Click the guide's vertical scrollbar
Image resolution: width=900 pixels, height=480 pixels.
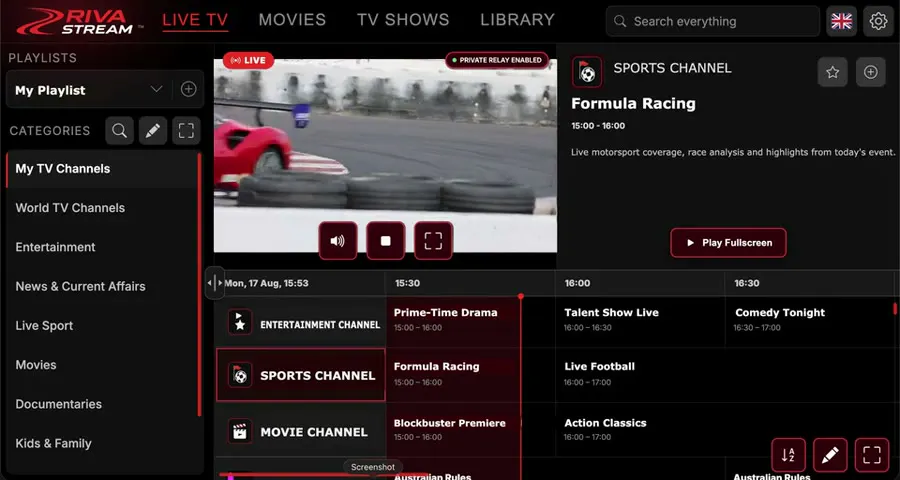[x=895, y=309]
